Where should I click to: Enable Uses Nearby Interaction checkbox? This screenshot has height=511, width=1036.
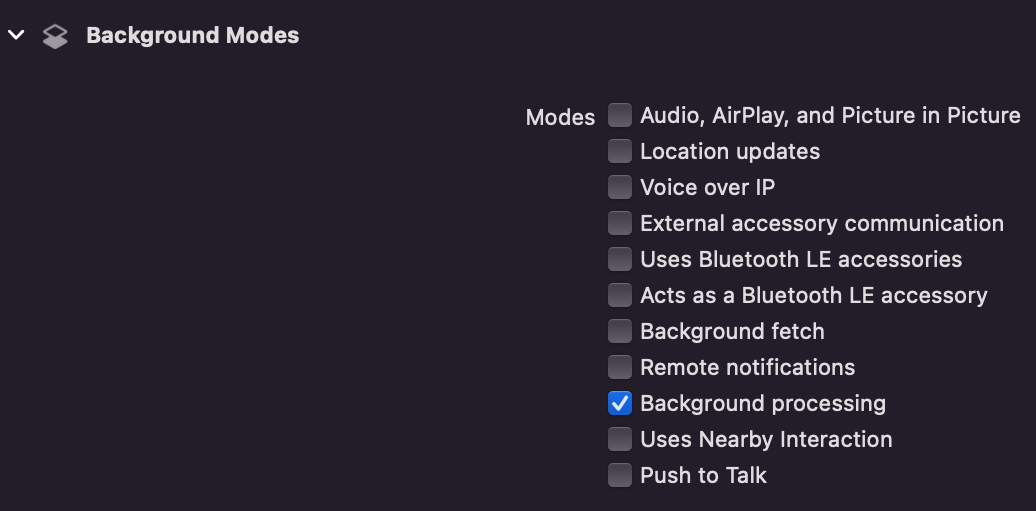[x=621, y=439]
